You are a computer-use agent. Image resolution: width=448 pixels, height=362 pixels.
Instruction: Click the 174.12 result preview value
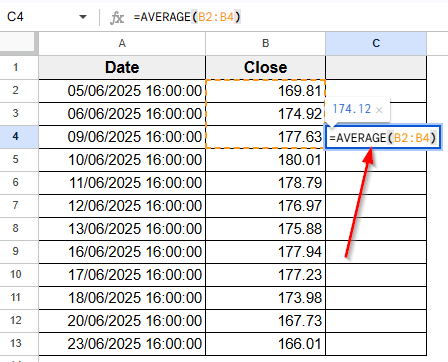click(x=351, y=109)
